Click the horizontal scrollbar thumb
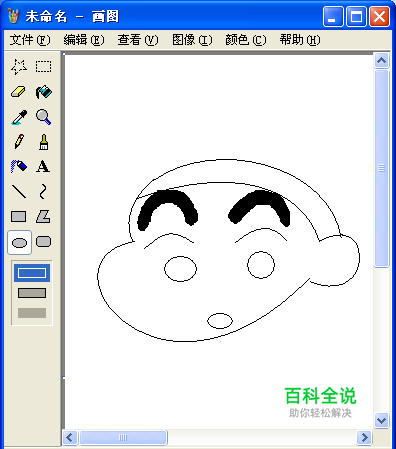The image size is (396, 449). [123, 437]
